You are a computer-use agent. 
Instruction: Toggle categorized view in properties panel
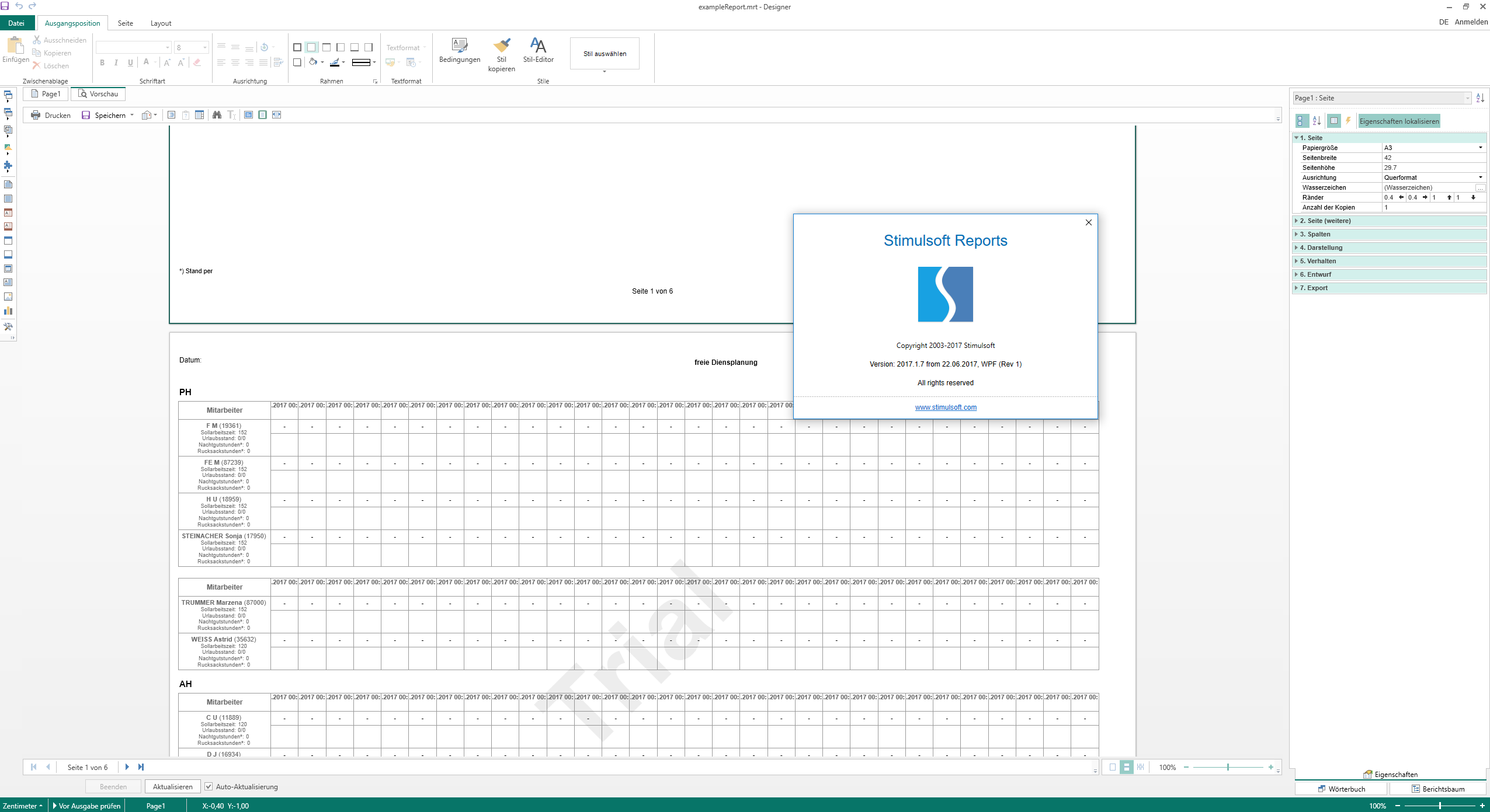pos(1302,121)
